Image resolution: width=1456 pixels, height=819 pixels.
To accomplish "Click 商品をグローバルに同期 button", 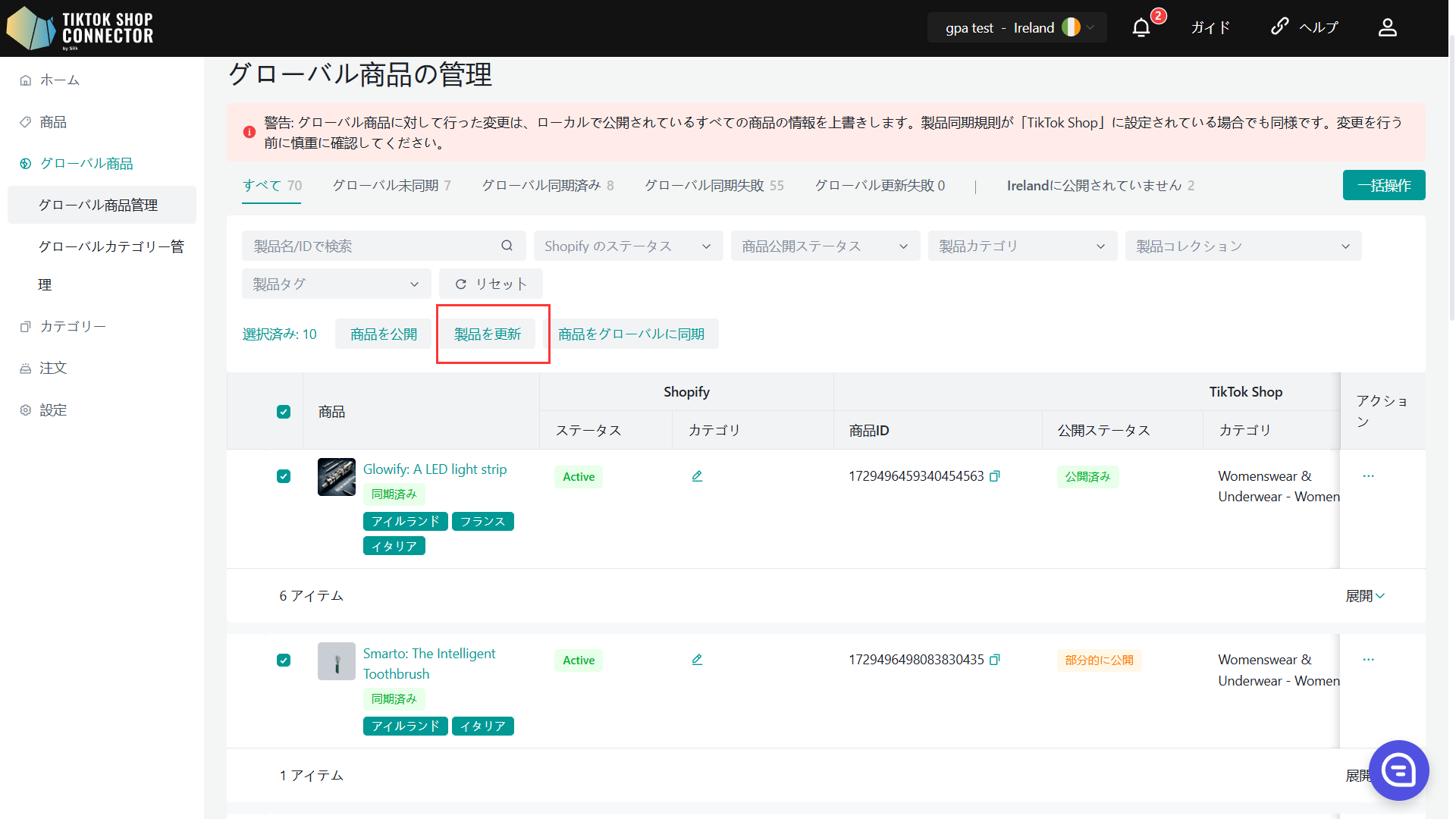I will (631, 334).
